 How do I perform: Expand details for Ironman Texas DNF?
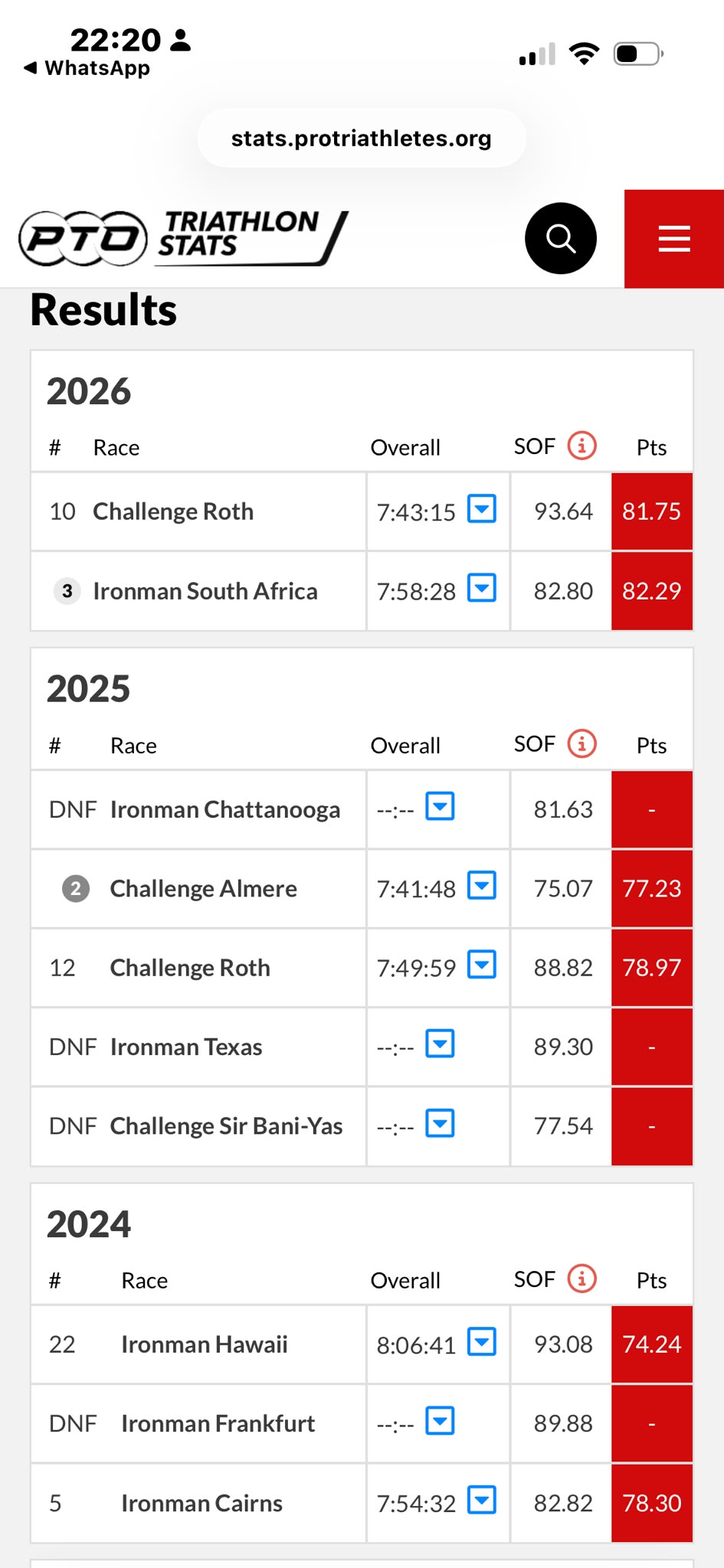tap(441, 1044)
